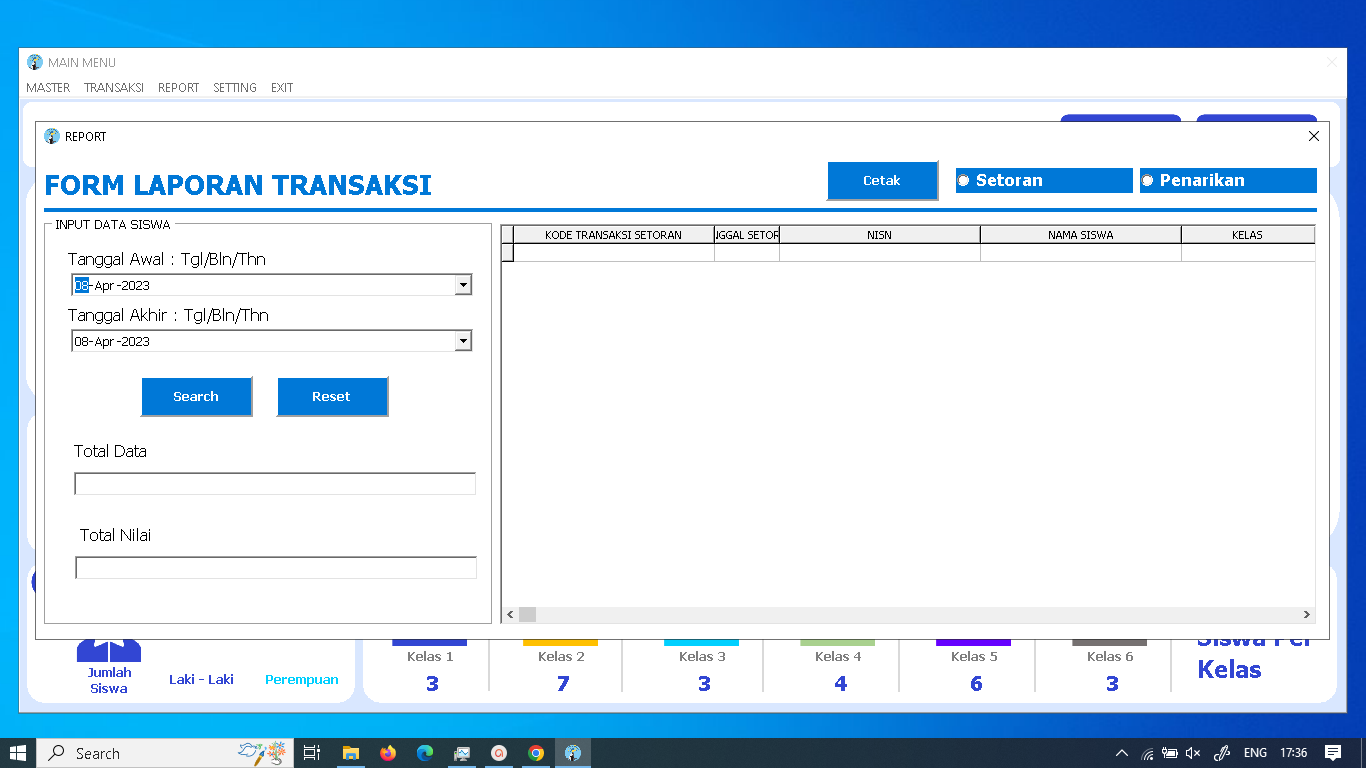Open the TRANSAKSI menu
This screenshot has width=1366, height=768.
pos(113,87)
